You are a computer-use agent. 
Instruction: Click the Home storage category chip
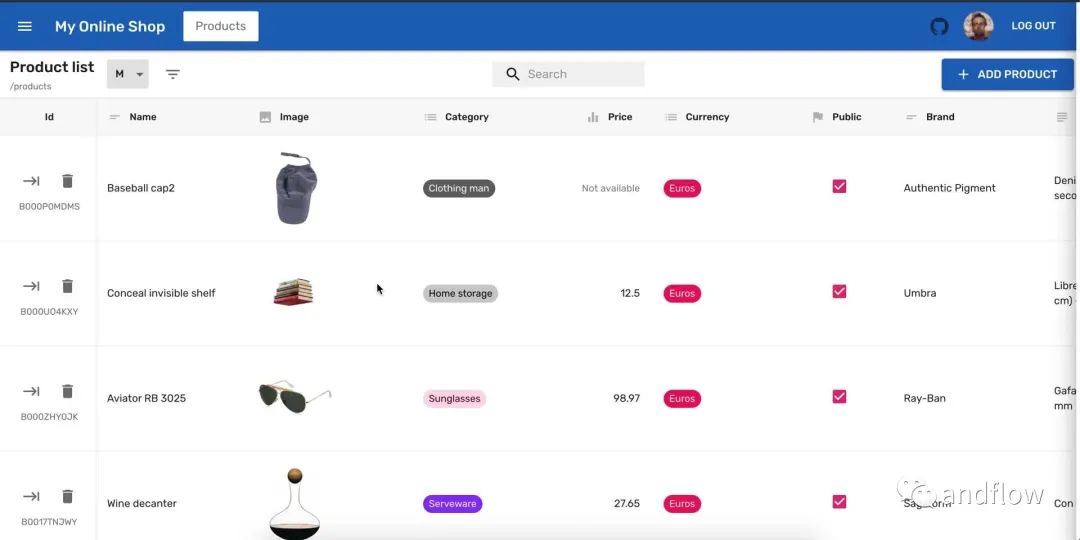(x=460, y=293)
